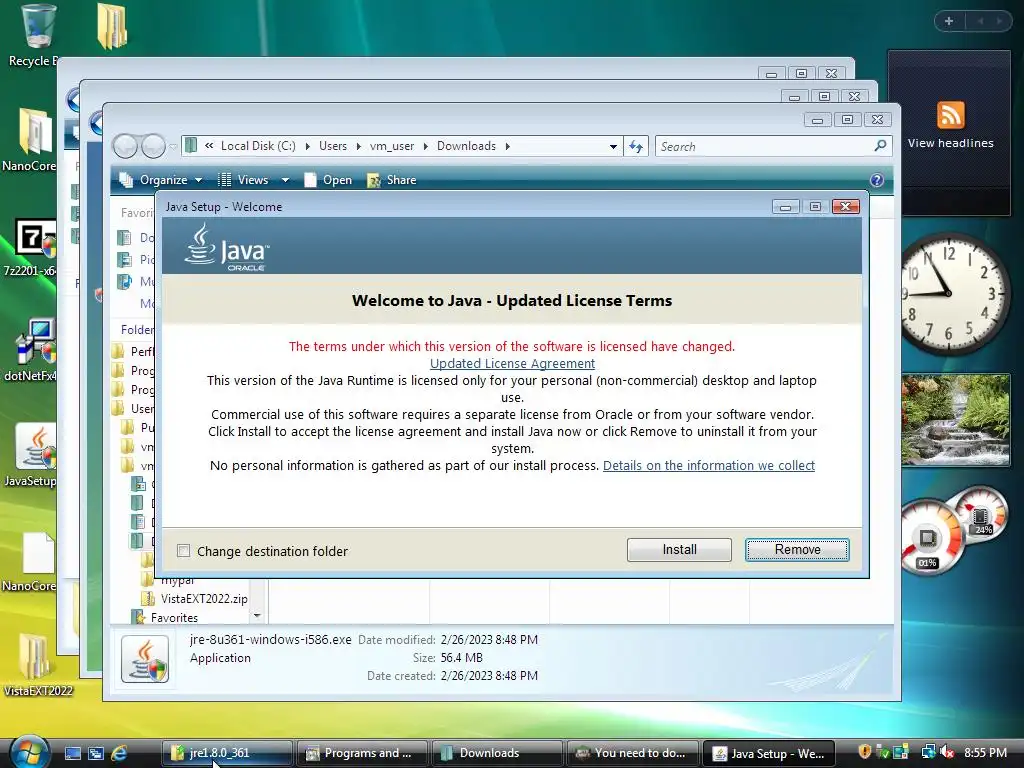
Task: Click the security shield tray icon
Action: tap(865, 752)
